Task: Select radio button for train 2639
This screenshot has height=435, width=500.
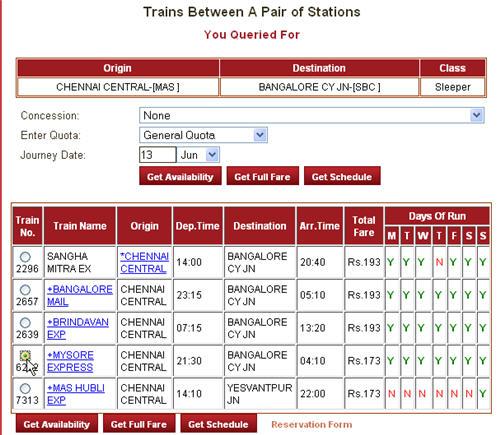Action: coord(25,323)
